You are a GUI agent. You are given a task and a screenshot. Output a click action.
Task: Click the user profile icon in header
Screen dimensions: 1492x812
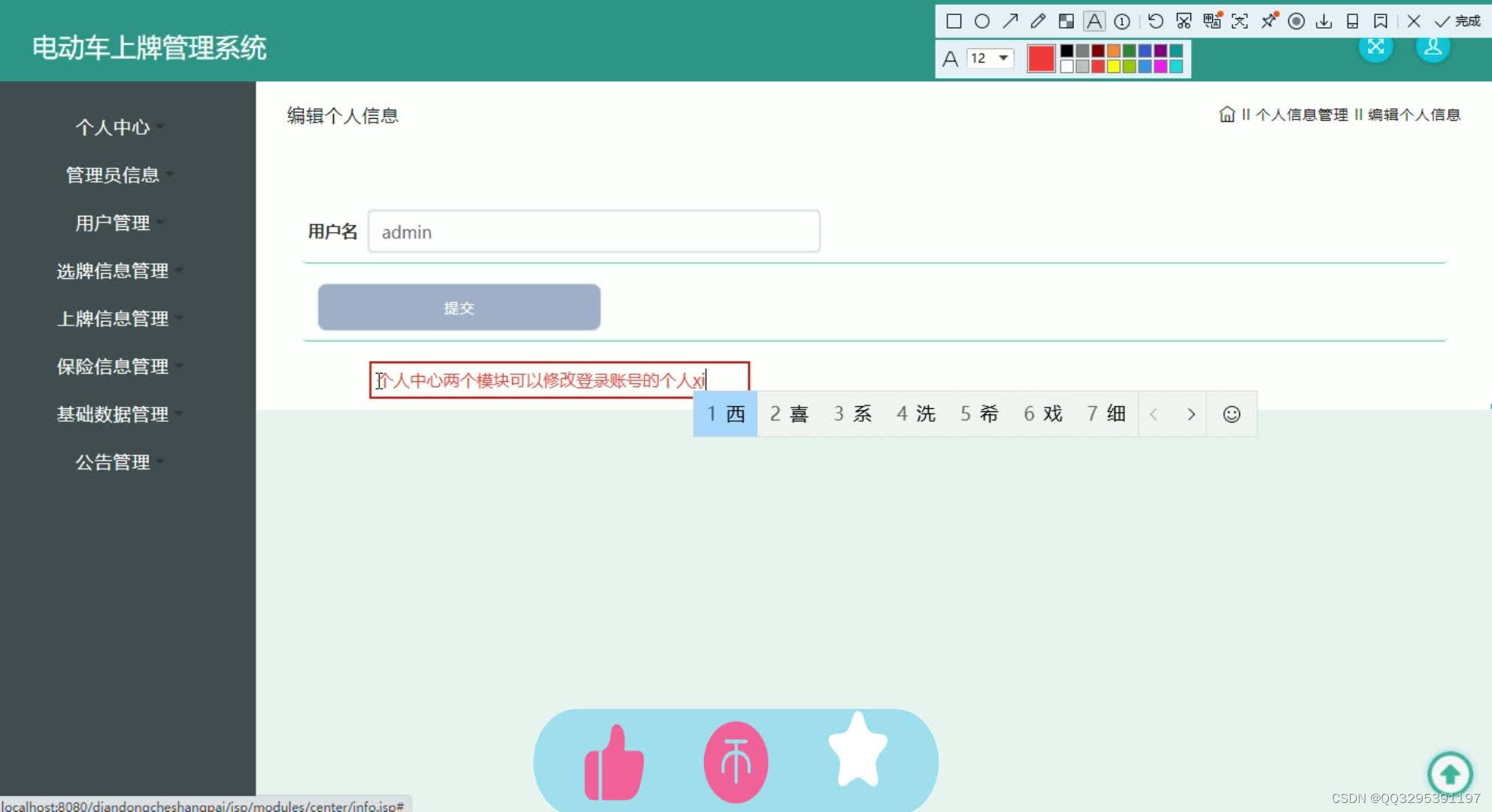point(1433,47)
